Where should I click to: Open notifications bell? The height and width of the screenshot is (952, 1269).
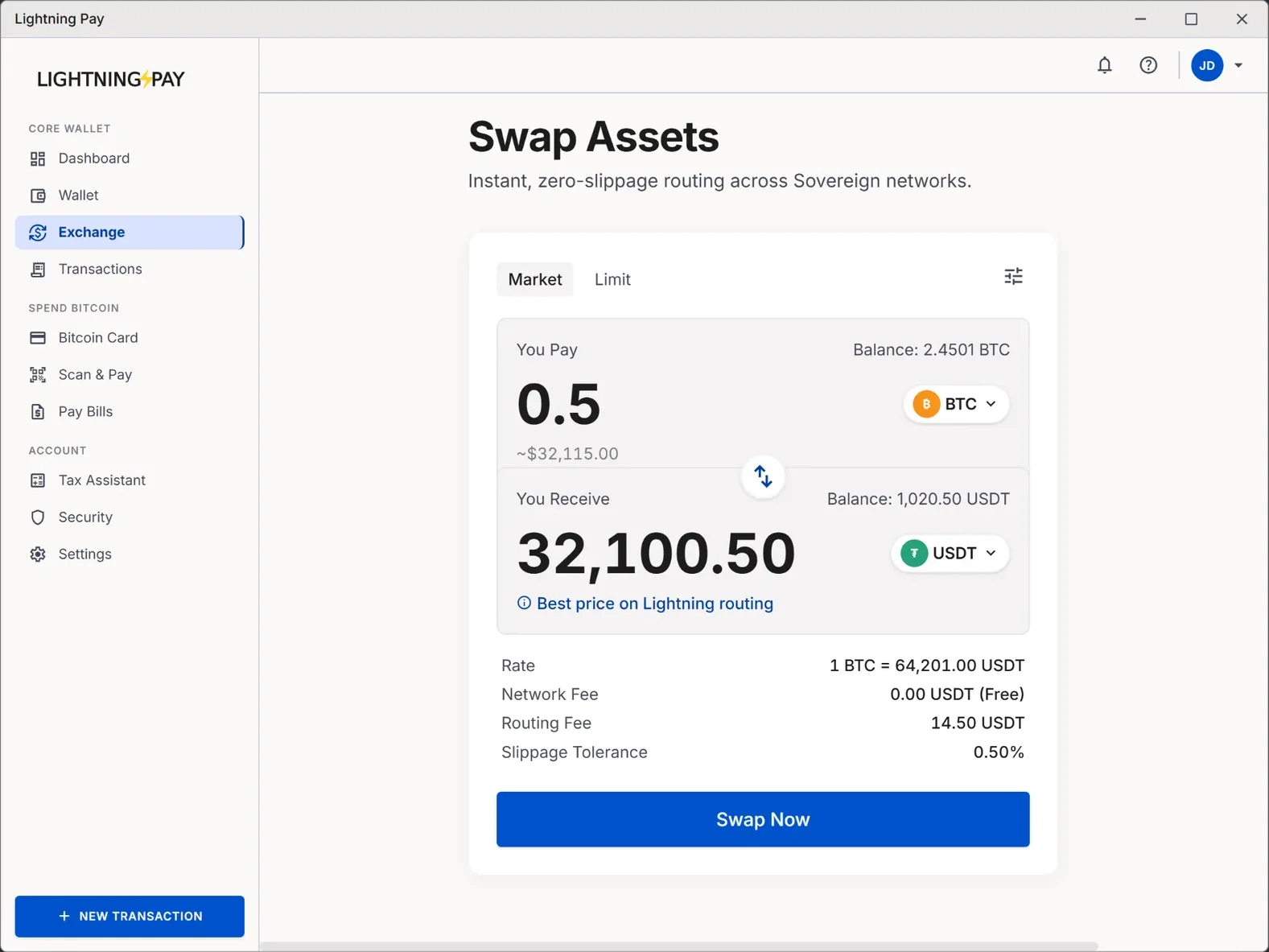pyautogui.click(x=1105, y=65)
